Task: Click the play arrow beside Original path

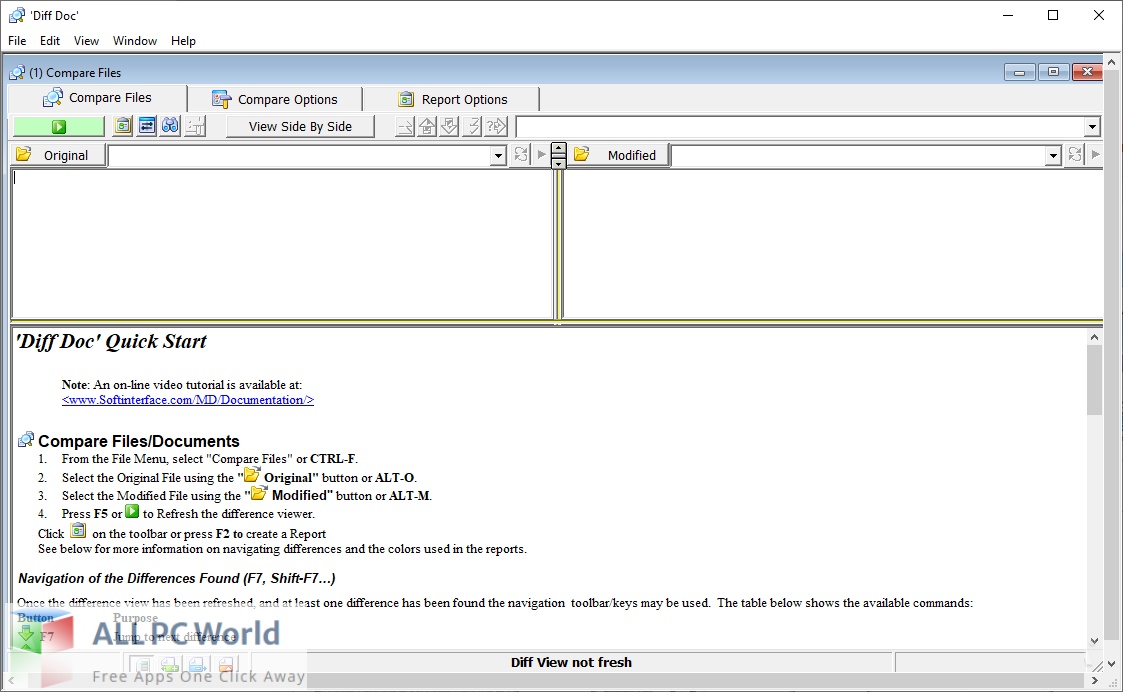Action: pyautogui.click(x=541, y=155)
